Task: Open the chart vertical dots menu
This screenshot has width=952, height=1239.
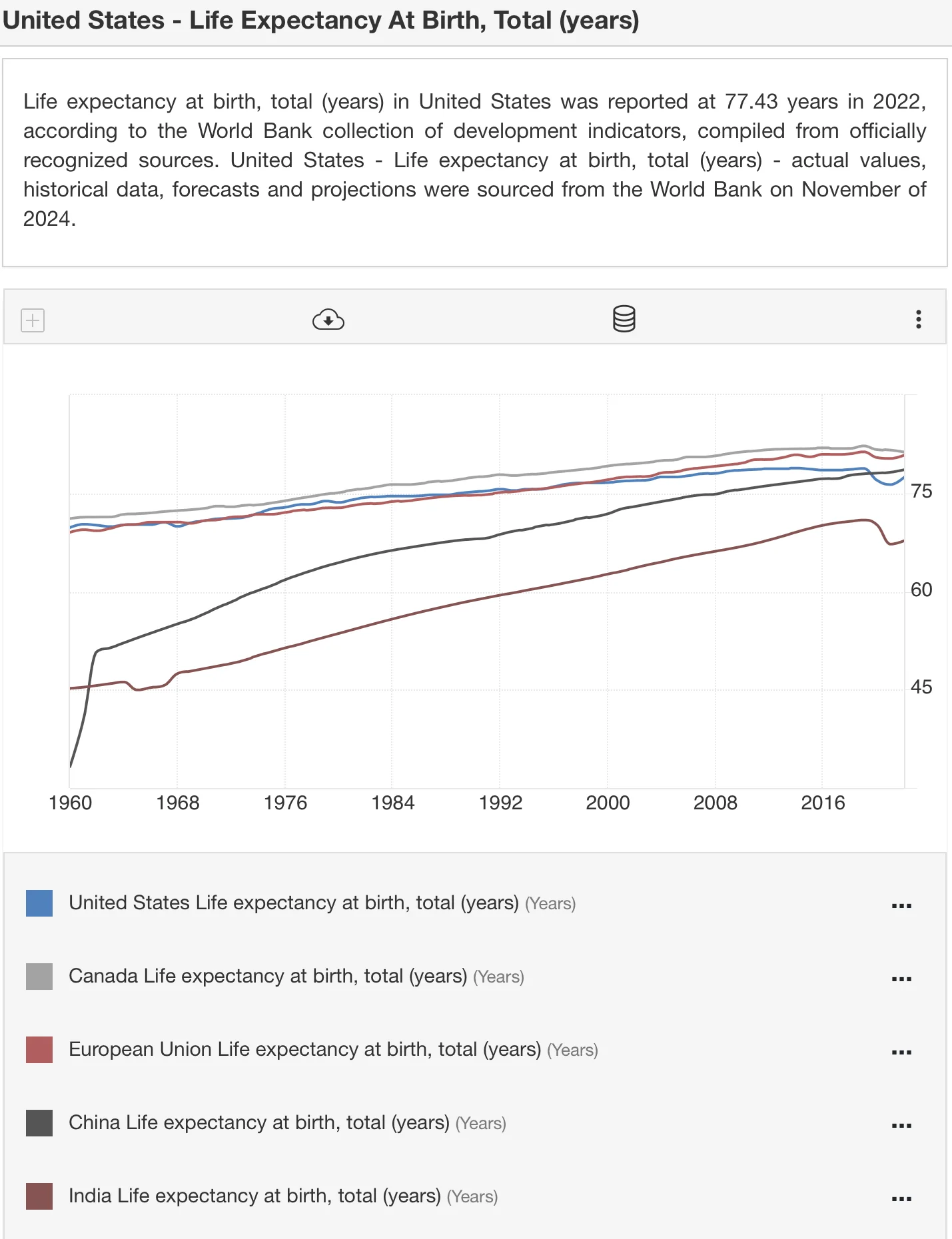Action: point(918,320)
